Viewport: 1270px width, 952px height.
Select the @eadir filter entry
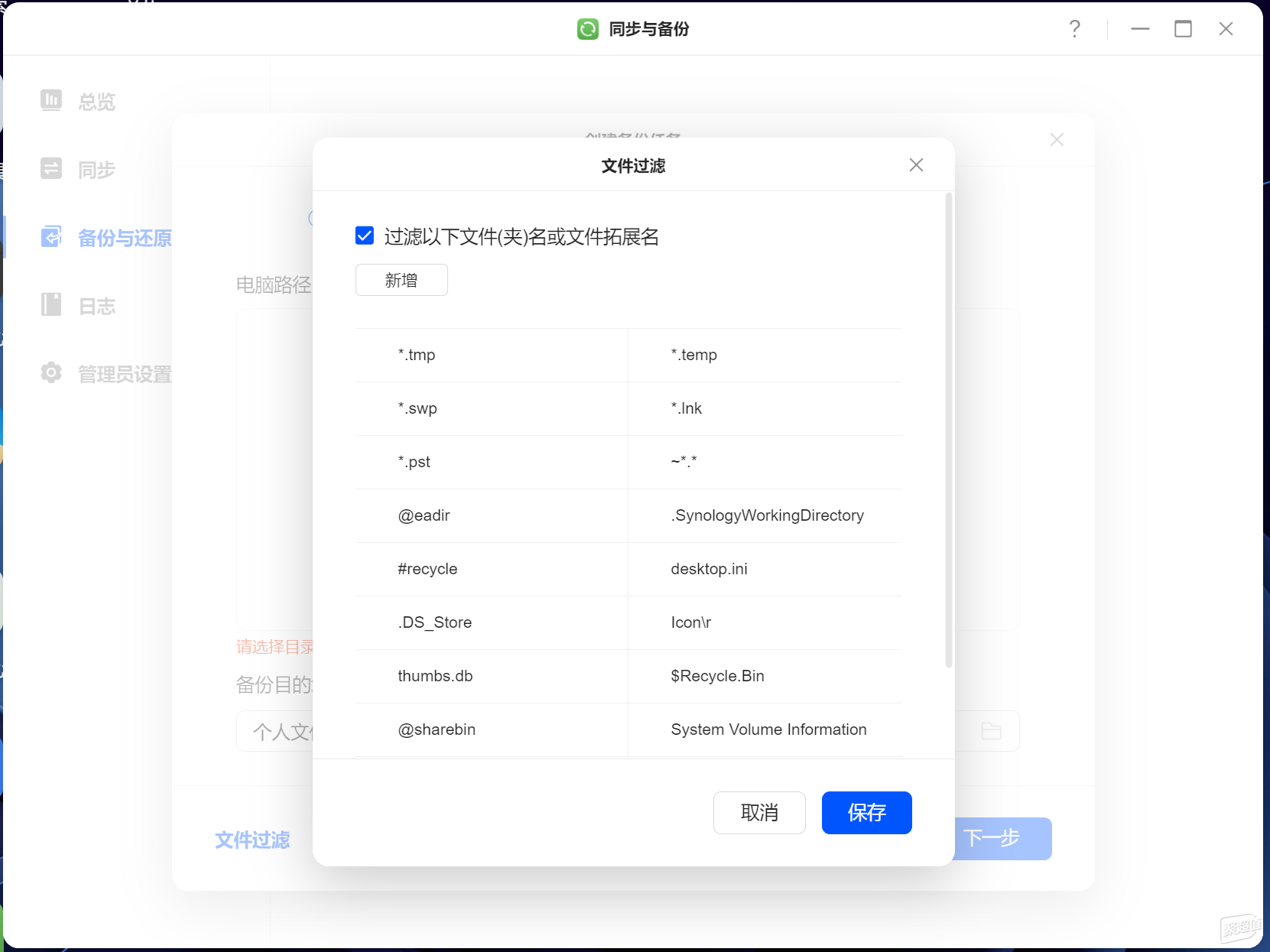(492, 515)
